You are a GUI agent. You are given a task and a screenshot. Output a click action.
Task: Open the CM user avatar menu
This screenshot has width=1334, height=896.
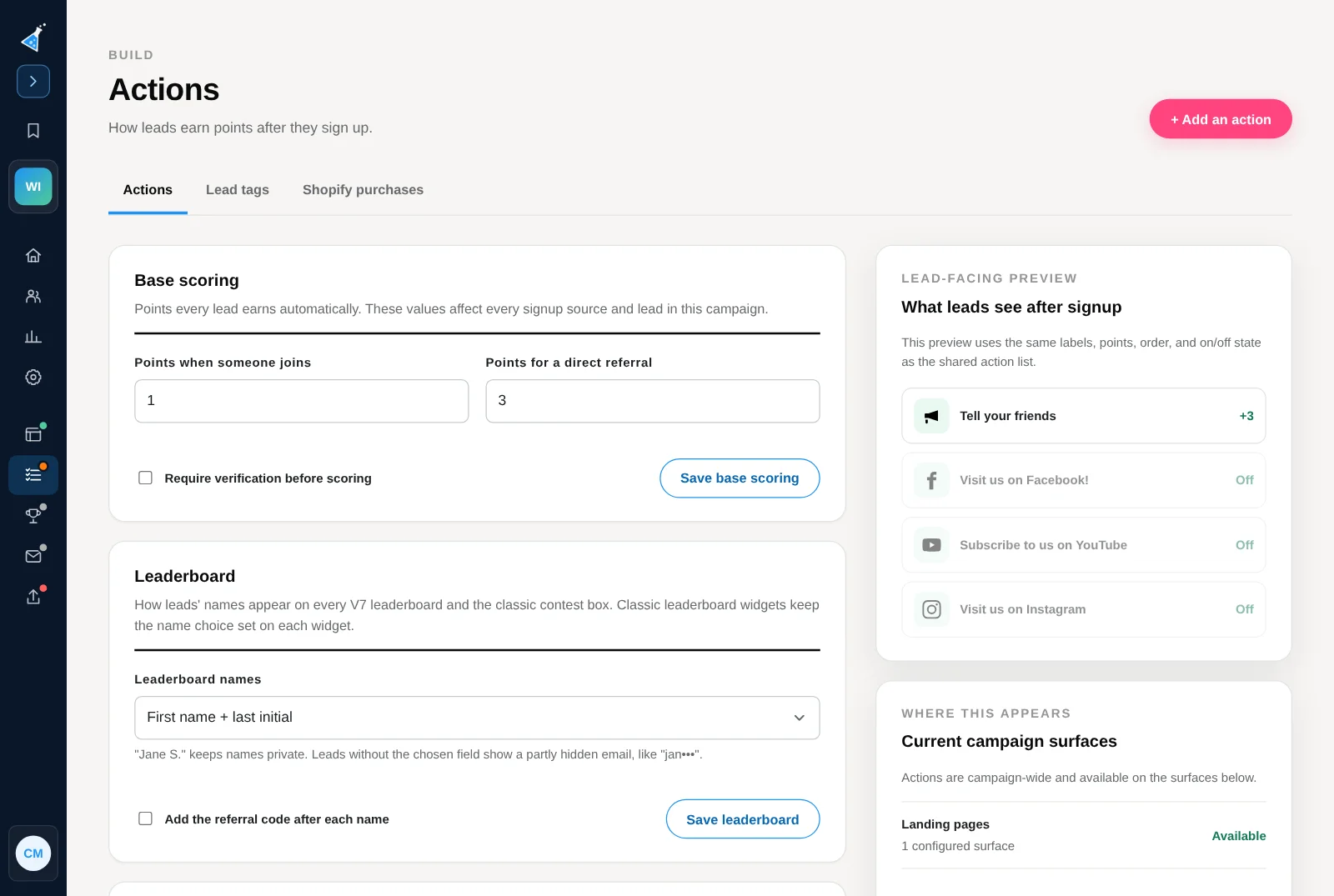(x=33, y=853)
